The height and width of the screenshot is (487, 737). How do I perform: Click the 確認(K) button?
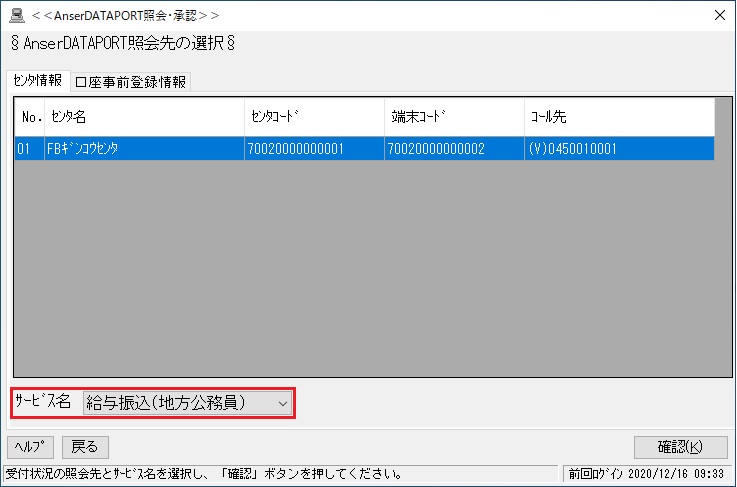680,447
